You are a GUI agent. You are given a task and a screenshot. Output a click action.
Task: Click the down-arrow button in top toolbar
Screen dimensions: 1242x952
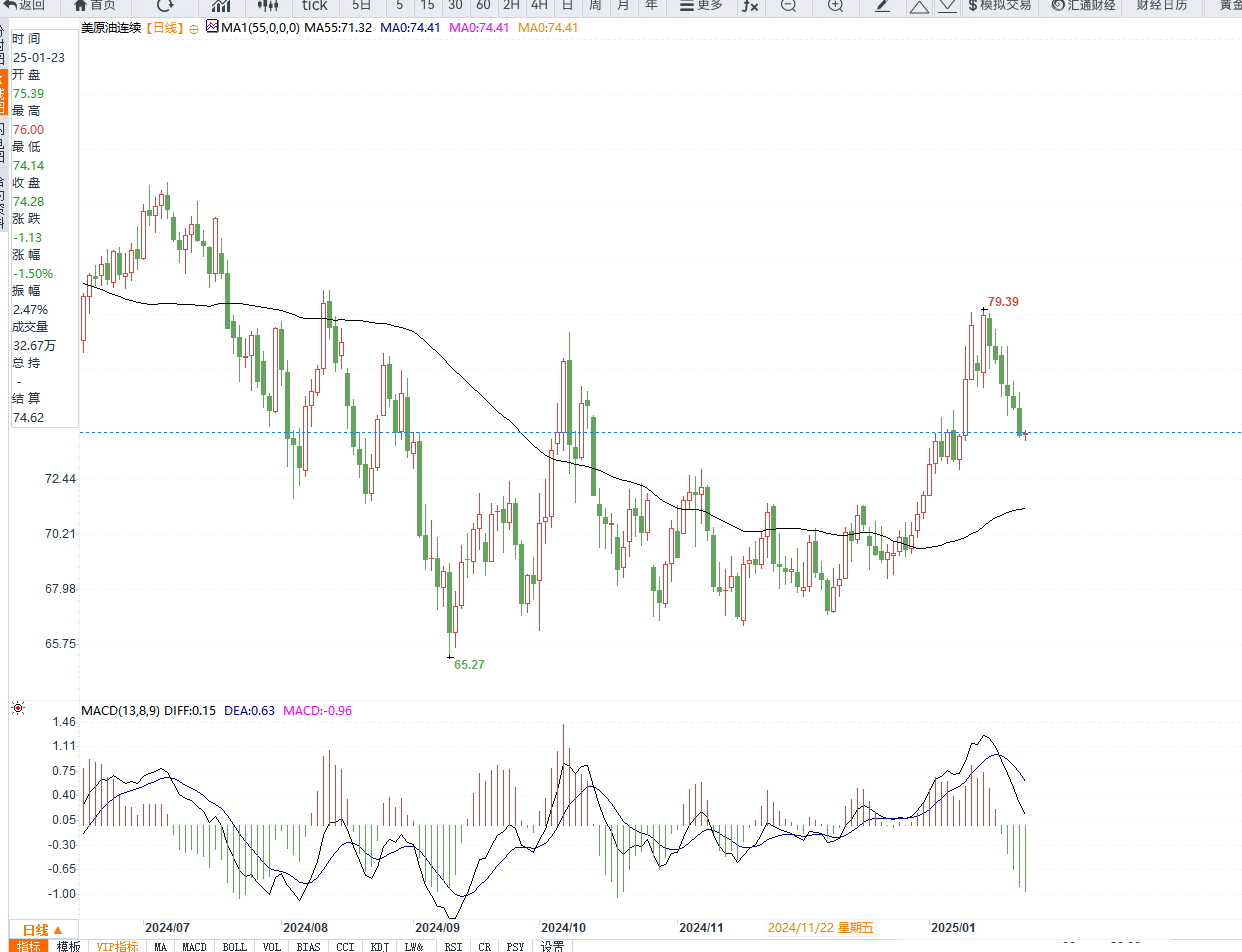point(946,6)
